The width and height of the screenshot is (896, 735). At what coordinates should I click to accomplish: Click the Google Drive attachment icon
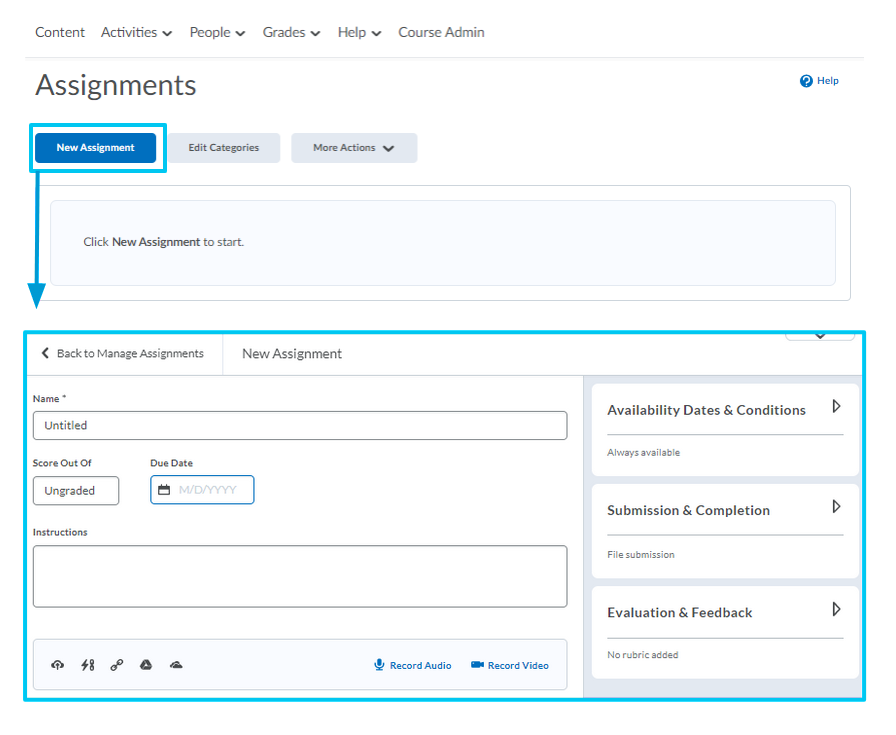[146, 665]
